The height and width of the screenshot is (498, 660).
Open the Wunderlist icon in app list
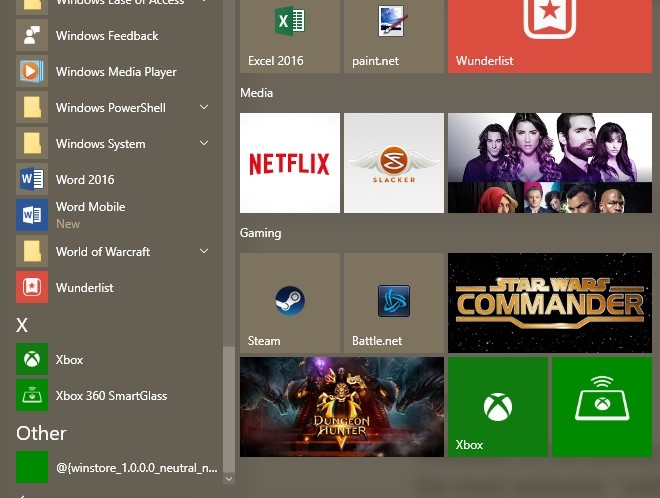pyautogui.click(x=32, y=287)
